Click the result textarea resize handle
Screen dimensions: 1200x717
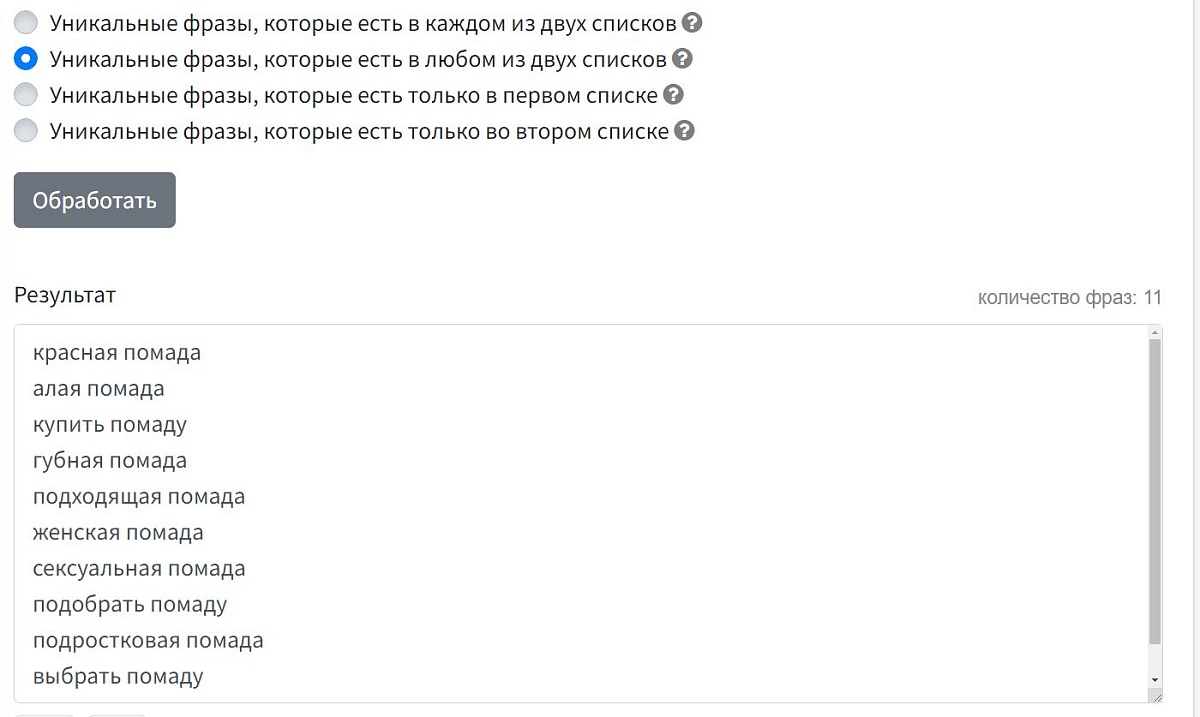click(1156, 696)
